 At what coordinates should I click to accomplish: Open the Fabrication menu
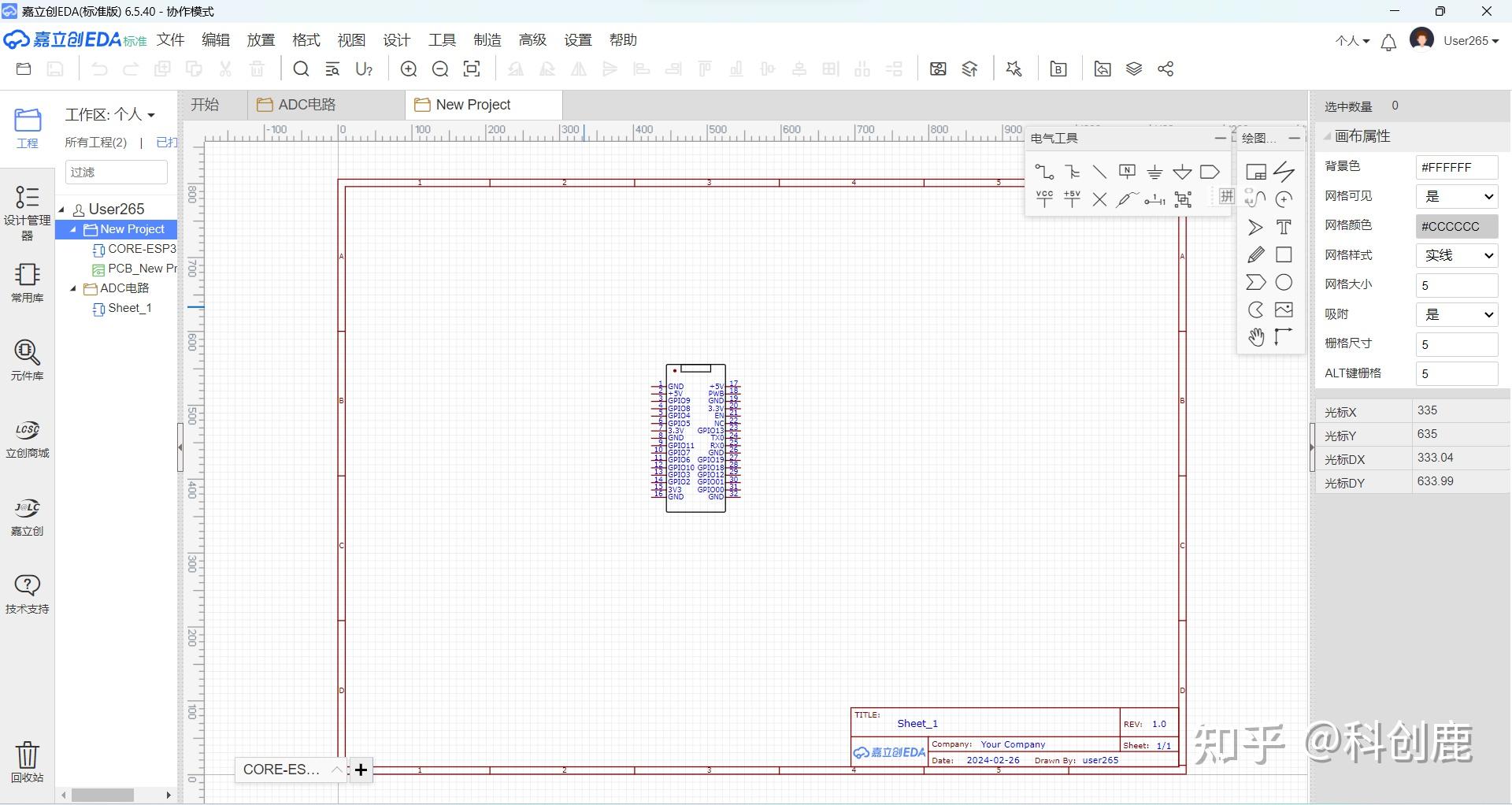coord(487,40)
